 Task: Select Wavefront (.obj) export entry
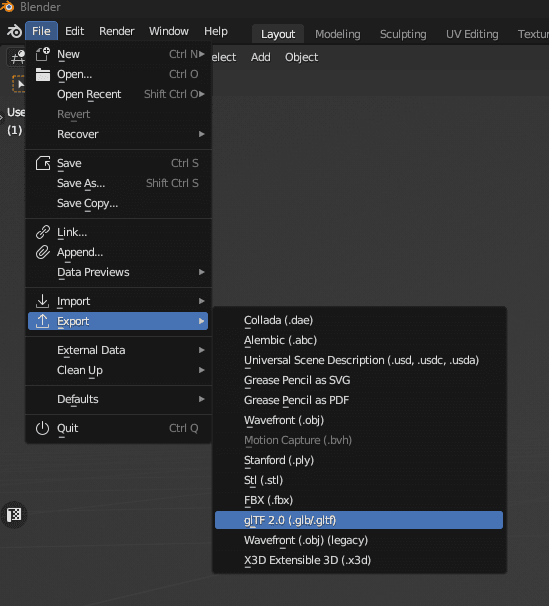tap(359, 420)
